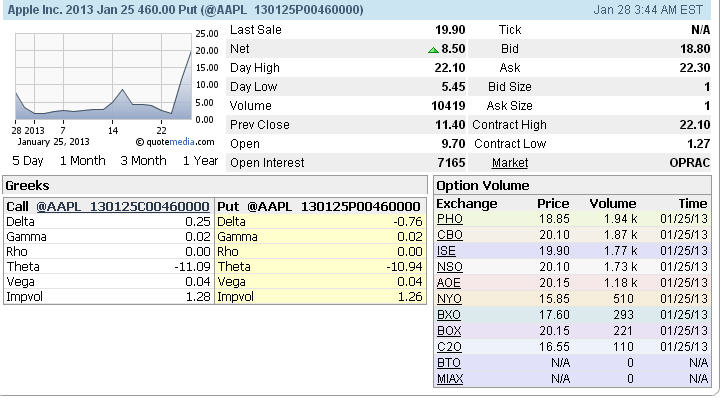The image size is (721, 401).
Task: Click the January 25, 2013 chart date
Action: 53,142
